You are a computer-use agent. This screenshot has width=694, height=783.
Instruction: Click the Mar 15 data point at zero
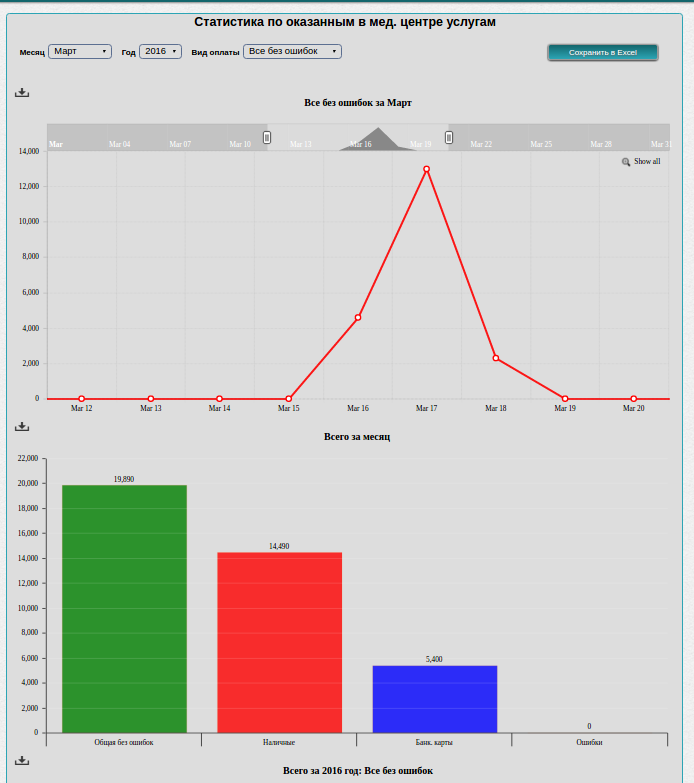(289, 399)
